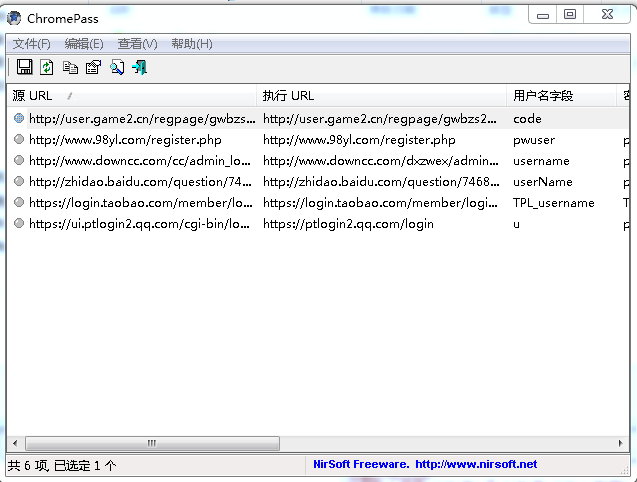Select the ptlogin2.qq.com entry row

tap(140, 224)
